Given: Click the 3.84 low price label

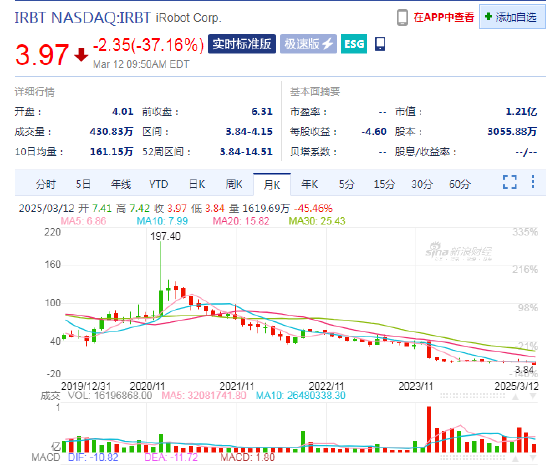Looking at the screenshot, I should click(x=524, y=370).
